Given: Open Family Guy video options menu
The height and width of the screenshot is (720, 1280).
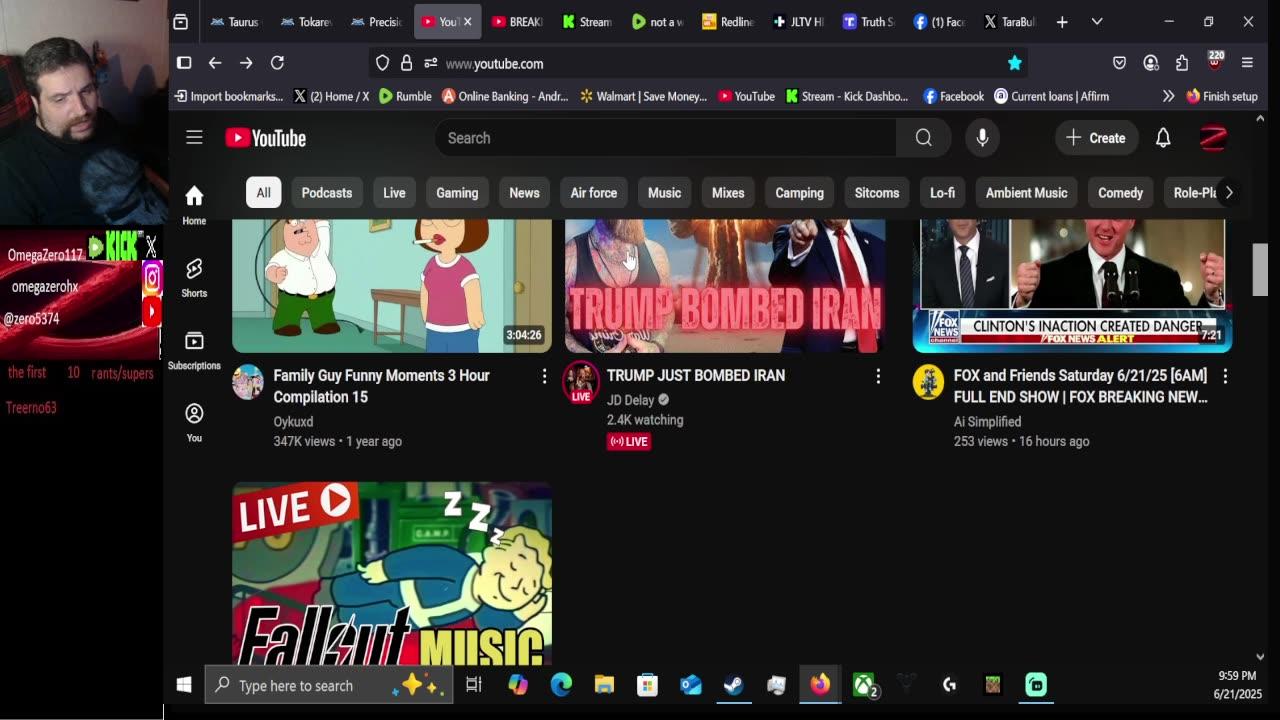Looking at the screenshot, I should click(x=544, y=376).
